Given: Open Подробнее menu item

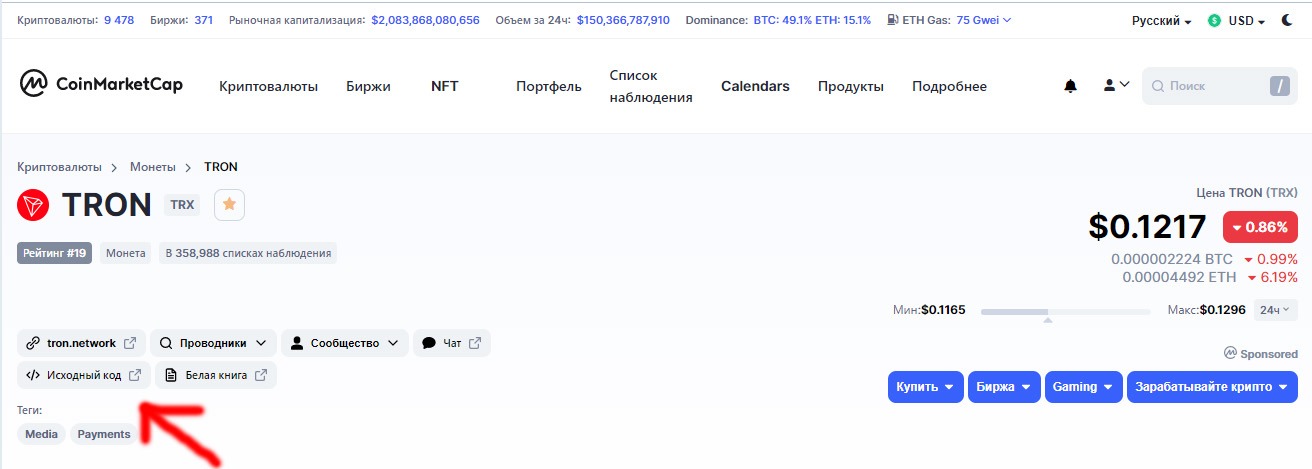Looking at the screenshot, I should click(949, 86).
